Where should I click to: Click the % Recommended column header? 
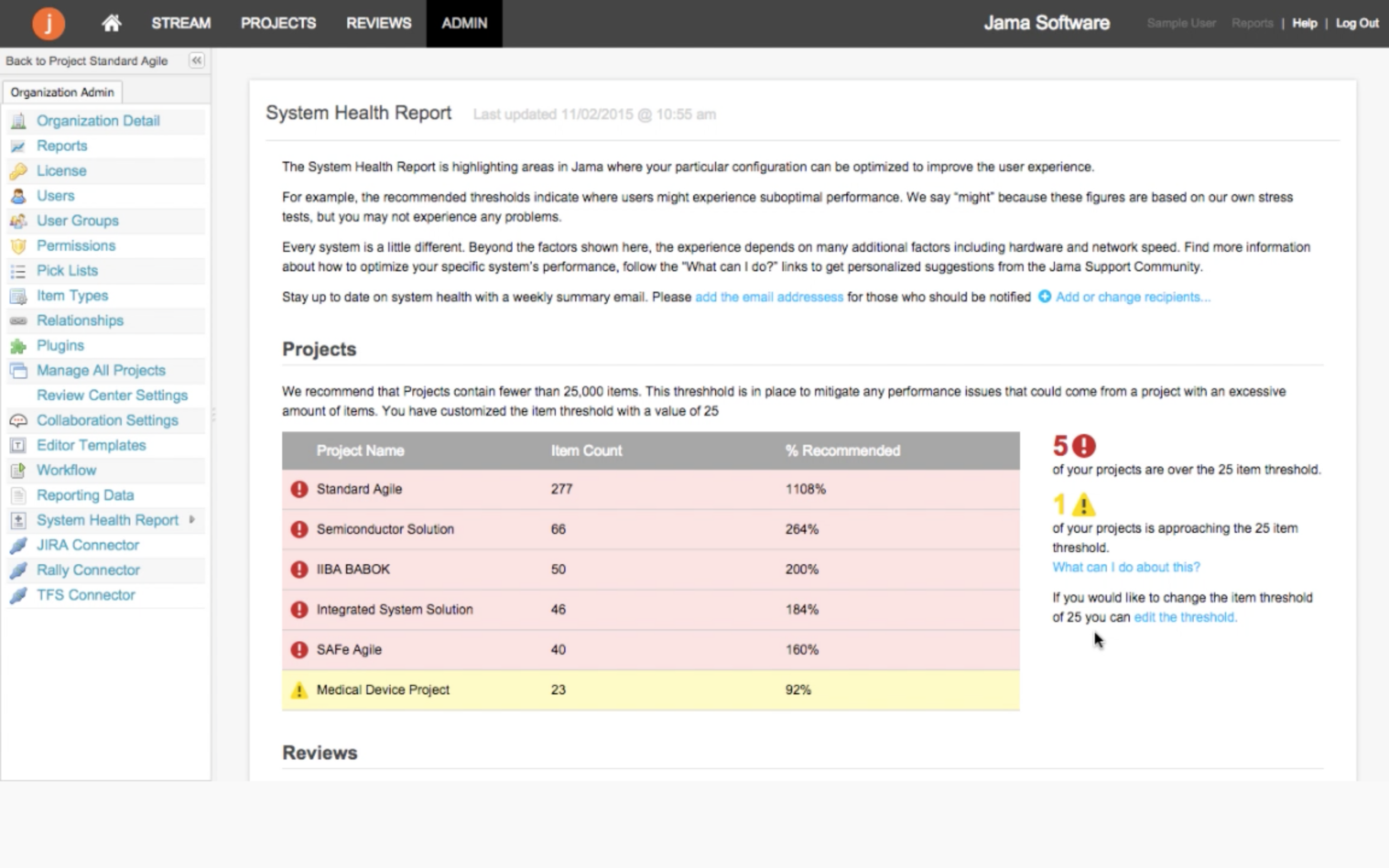point(843,451)
